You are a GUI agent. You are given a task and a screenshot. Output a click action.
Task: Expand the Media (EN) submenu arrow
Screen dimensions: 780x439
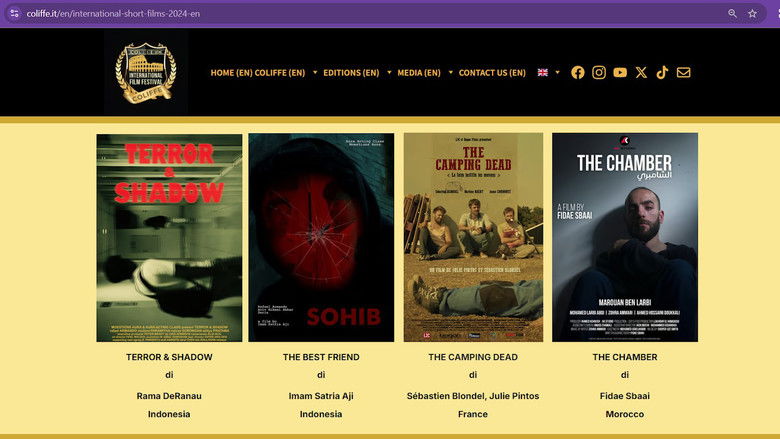click(x=450, y=72)
